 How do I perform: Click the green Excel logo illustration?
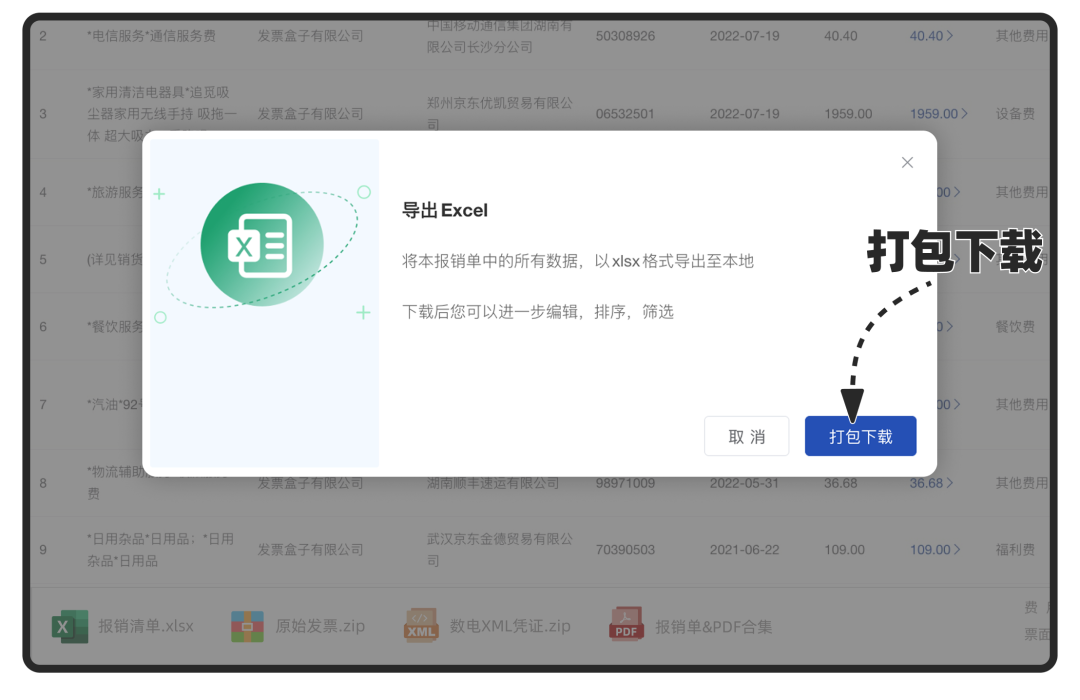[262, 245]
